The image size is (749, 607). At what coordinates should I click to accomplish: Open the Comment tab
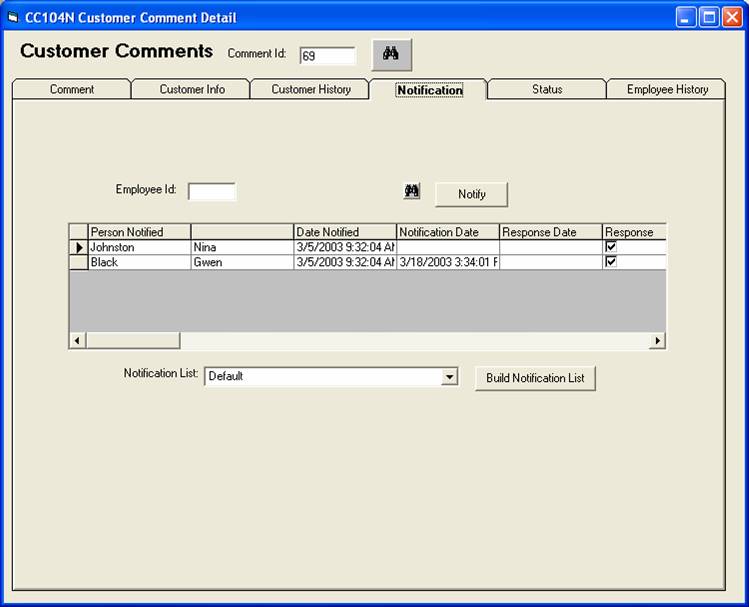pos(72,89)
